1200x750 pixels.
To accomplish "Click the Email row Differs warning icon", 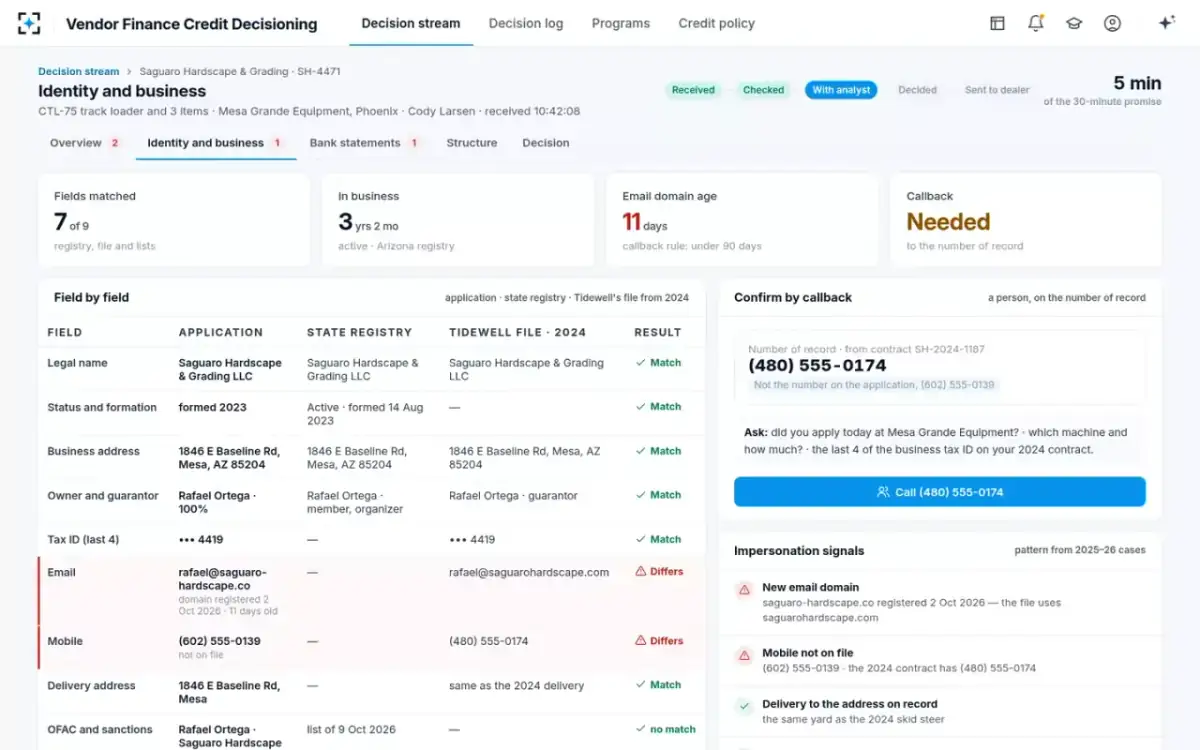I will pos(641,572).
